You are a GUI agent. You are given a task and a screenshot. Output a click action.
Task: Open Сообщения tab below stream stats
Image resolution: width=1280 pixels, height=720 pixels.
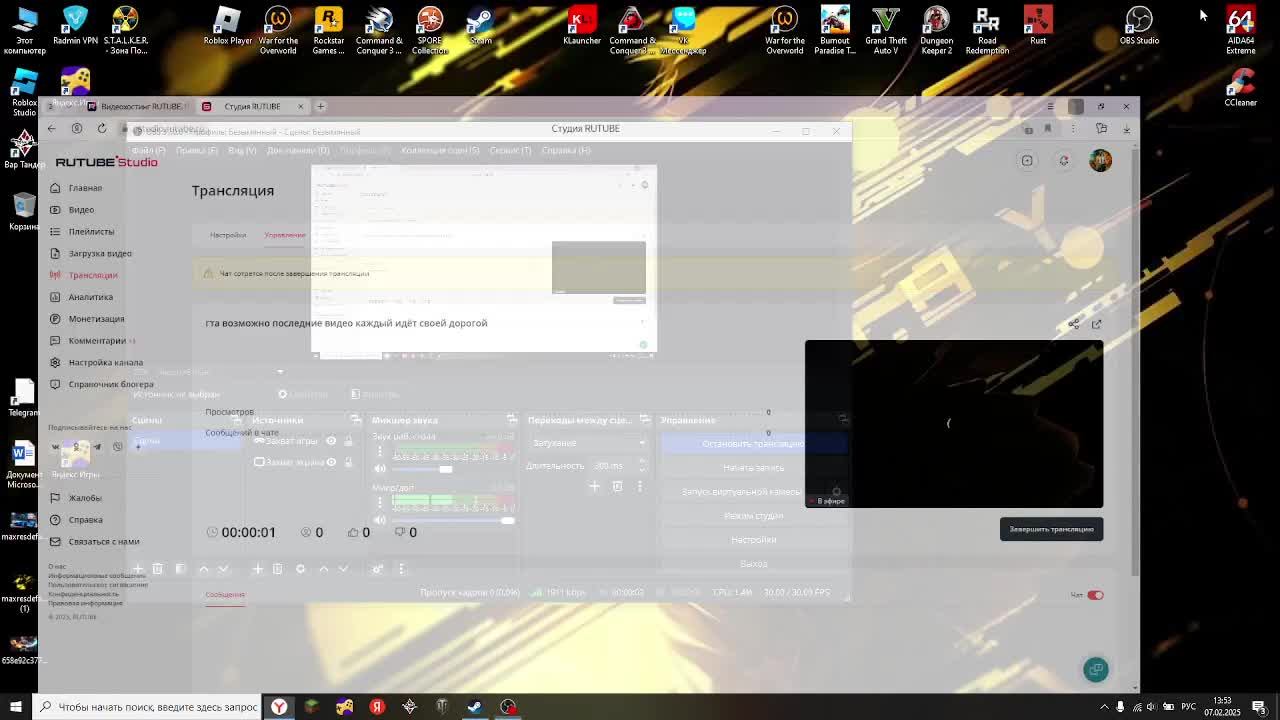225,594
